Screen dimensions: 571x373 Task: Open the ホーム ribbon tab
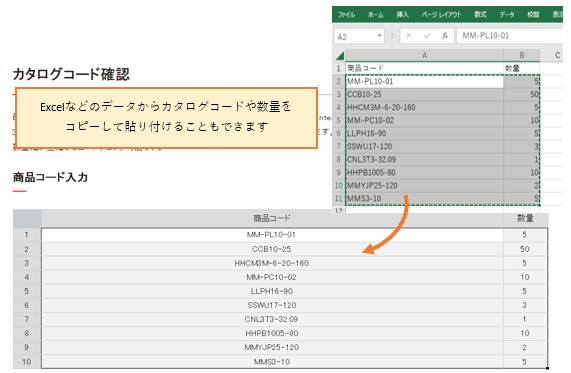coord(375,15)
